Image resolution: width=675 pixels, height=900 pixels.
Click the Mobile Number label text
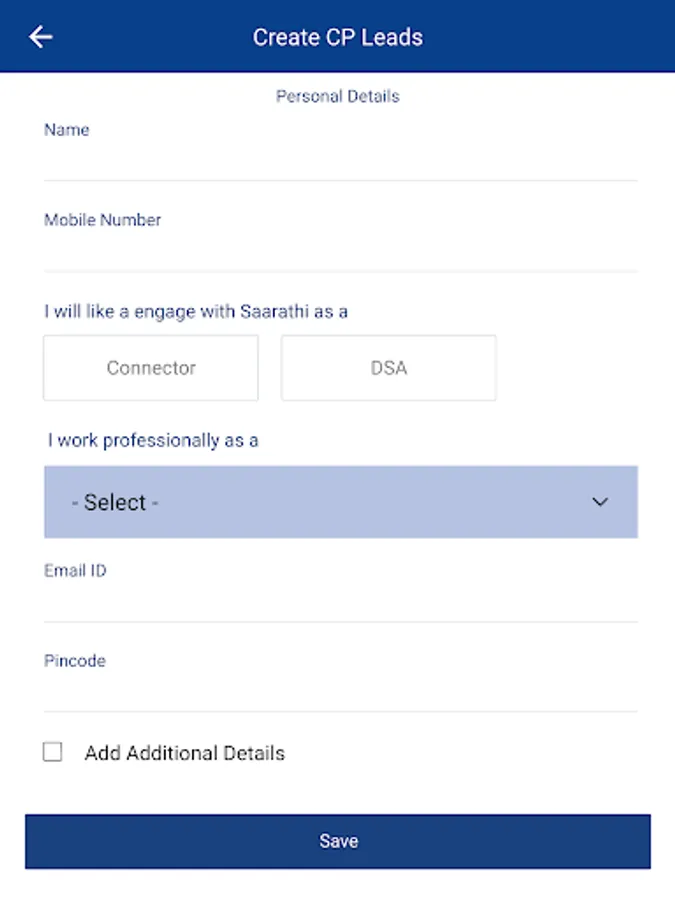(x=102, y=220)
